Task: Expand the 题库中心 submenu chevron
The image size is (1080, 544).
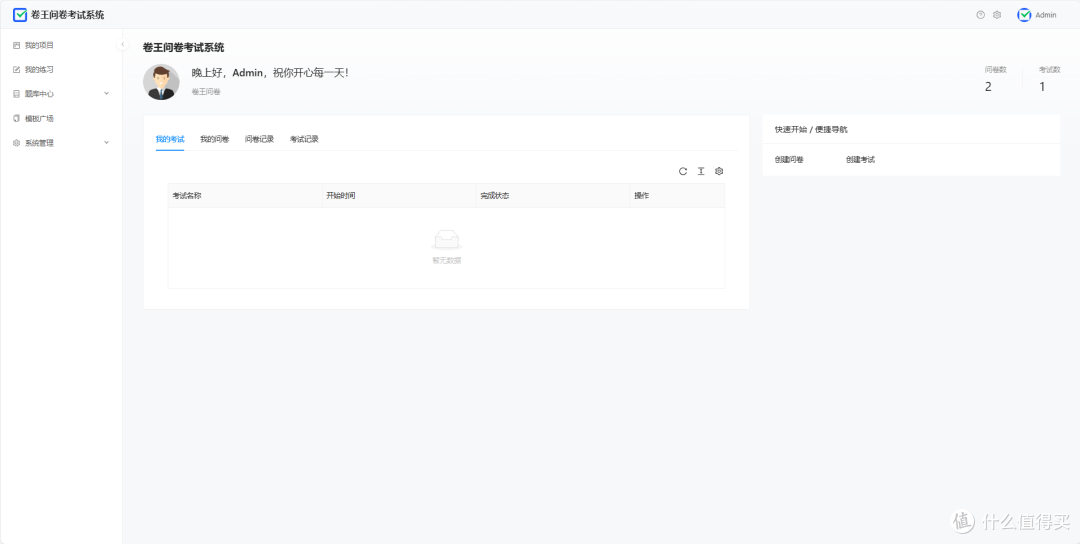Action: 106,94
